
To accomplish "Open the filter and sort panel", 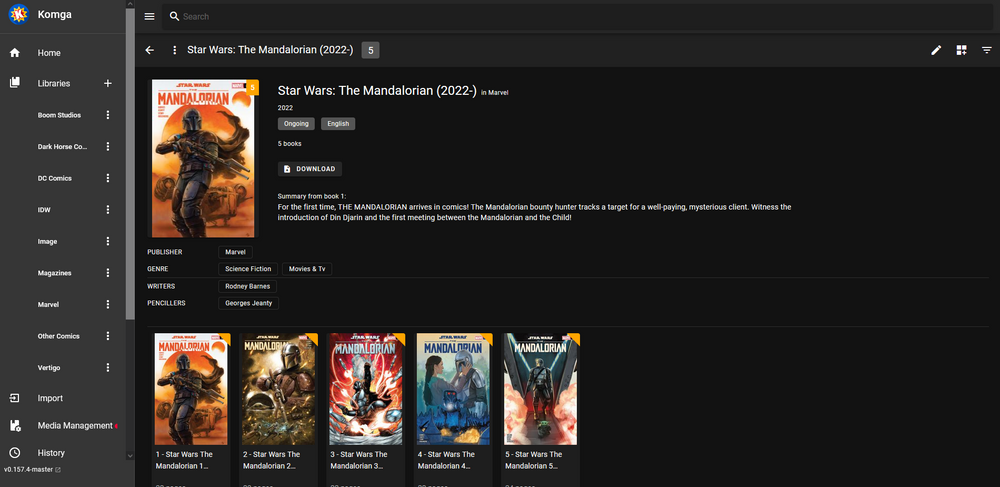I will point(987,50).
